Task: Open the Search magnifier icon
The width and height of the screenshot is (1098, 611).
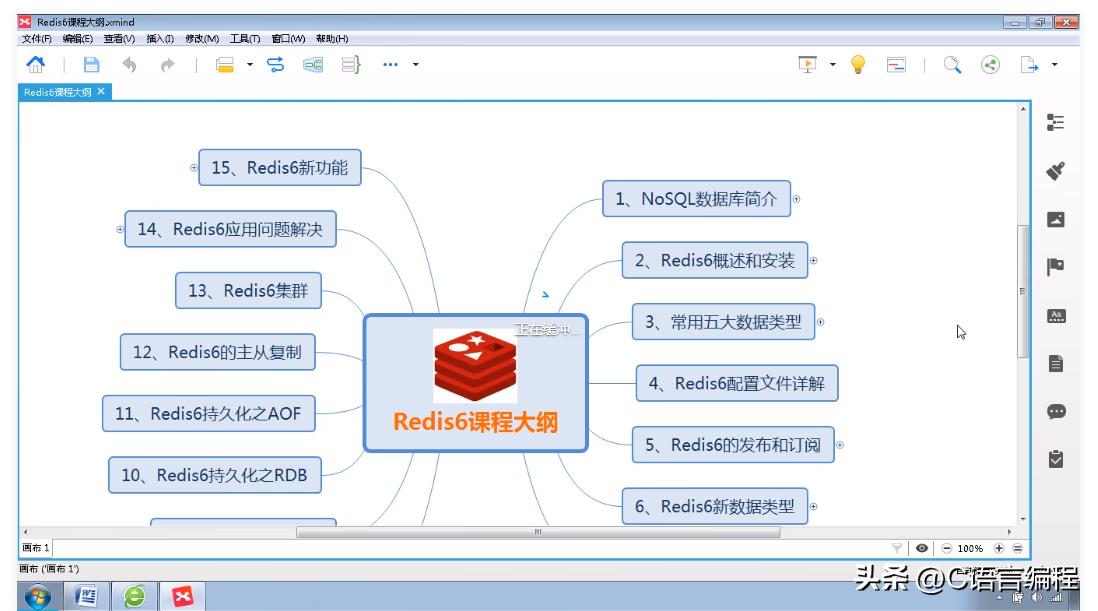Action: [951, 64]
